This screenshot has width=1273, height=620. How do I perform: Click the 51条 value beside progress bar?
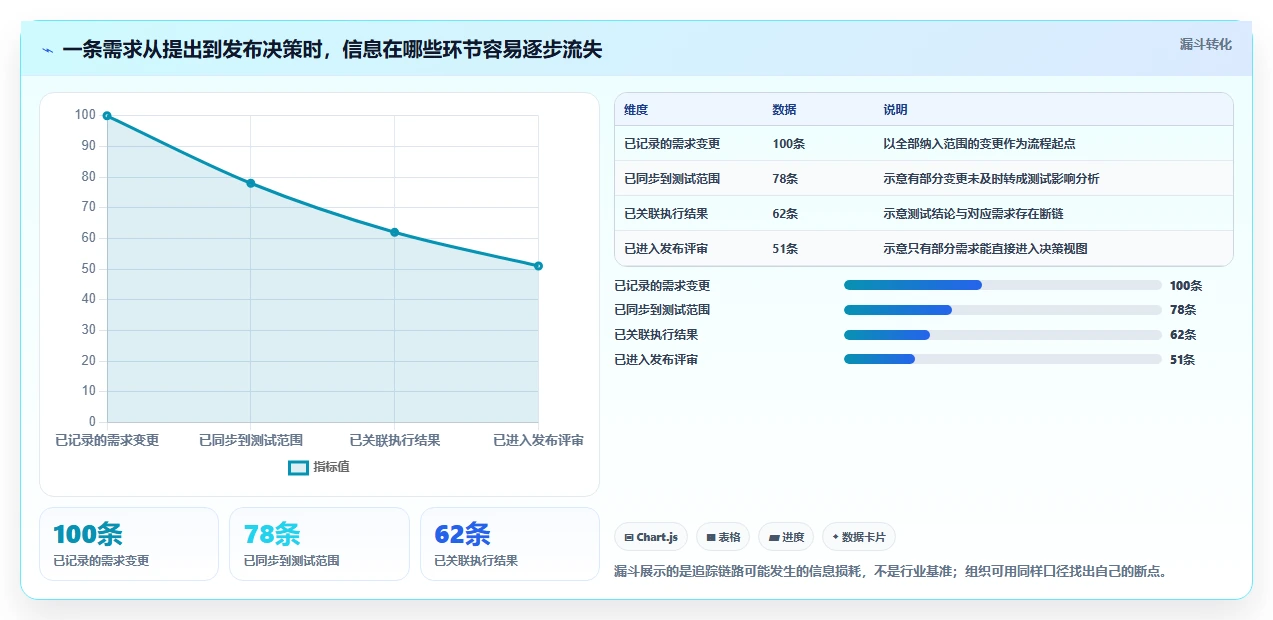click(1183, 359)
